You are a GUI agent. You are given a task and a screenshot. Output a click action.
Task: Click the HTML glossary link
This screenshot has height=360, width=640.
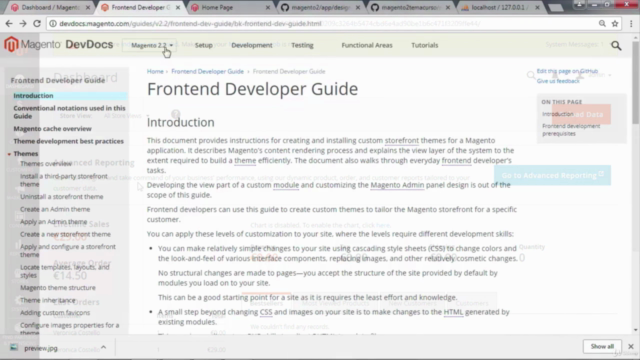coord(453,312)
